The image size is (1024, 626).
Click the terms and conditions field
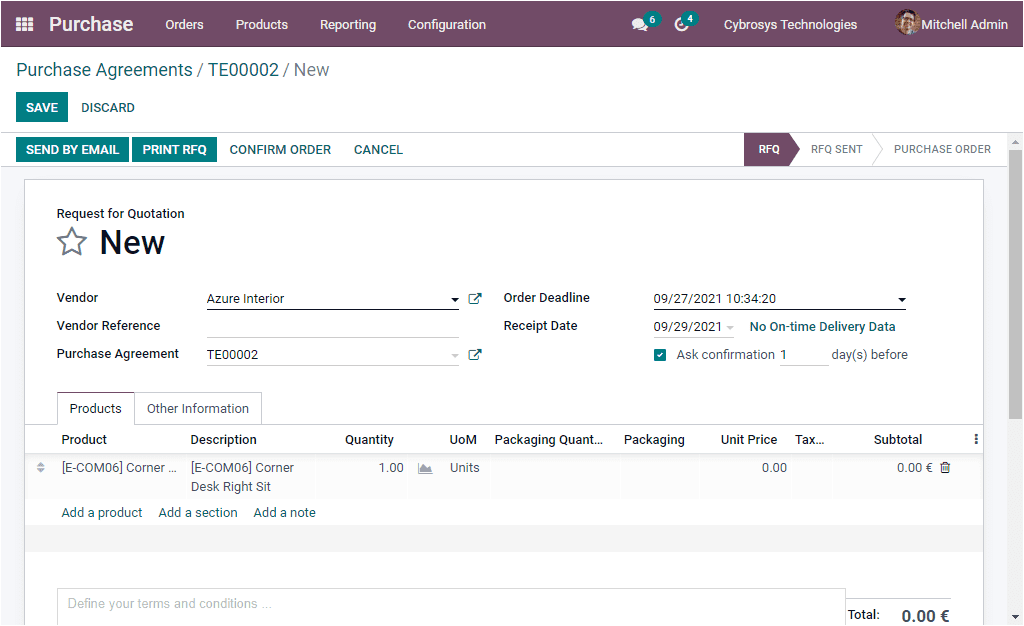click(x=450, y=603)
